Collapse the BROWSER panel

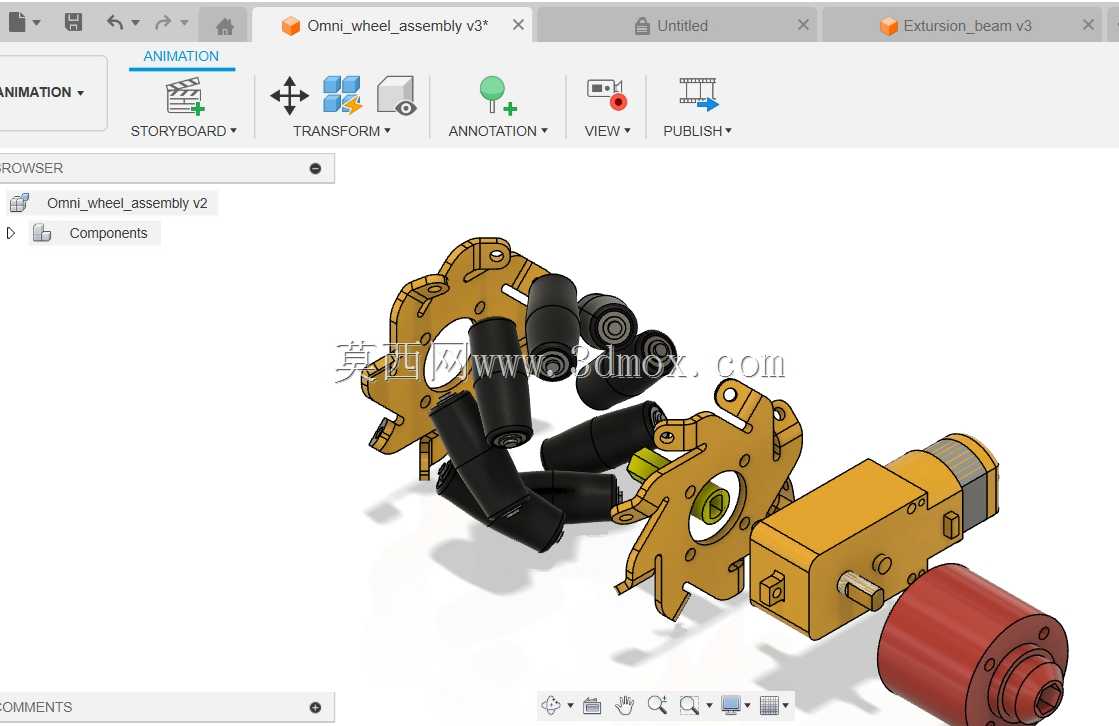pyautogui.click(x=315, y=168)
